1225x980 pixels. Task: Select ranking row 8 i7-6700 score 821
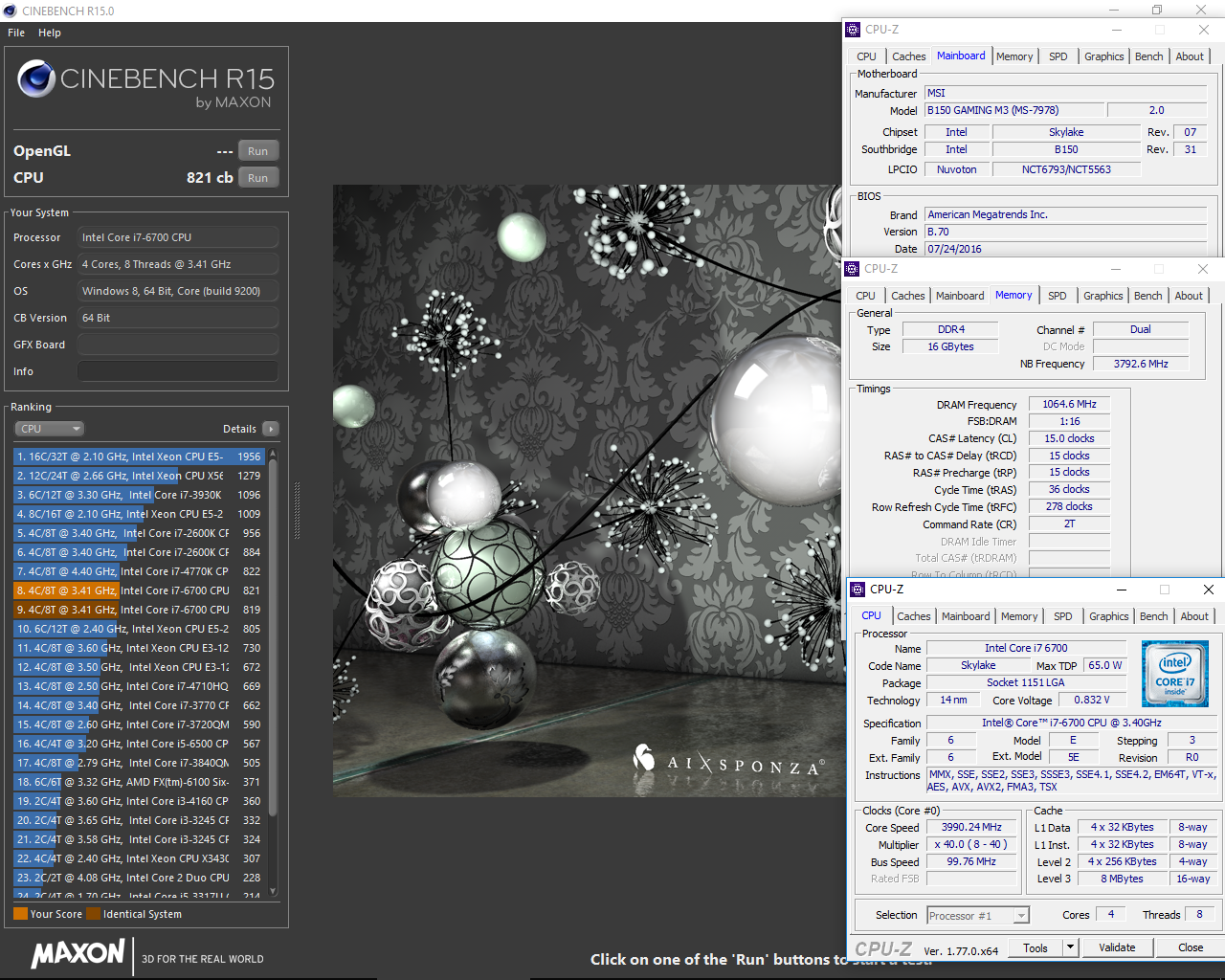coord(139,590)
